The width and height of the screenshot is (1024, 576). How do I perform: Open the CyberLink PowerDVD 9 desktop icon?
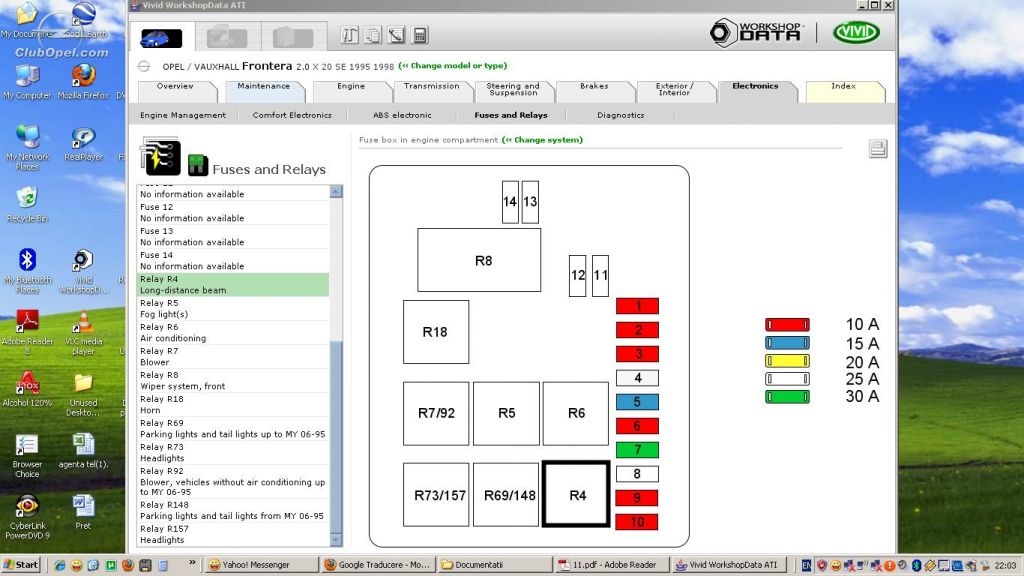[27, 517]
